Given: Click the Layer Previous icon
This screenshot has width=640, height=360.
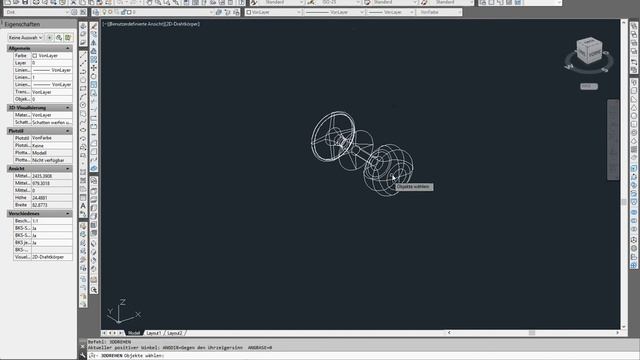Looking at the screenshot, I should pos(227,12).
